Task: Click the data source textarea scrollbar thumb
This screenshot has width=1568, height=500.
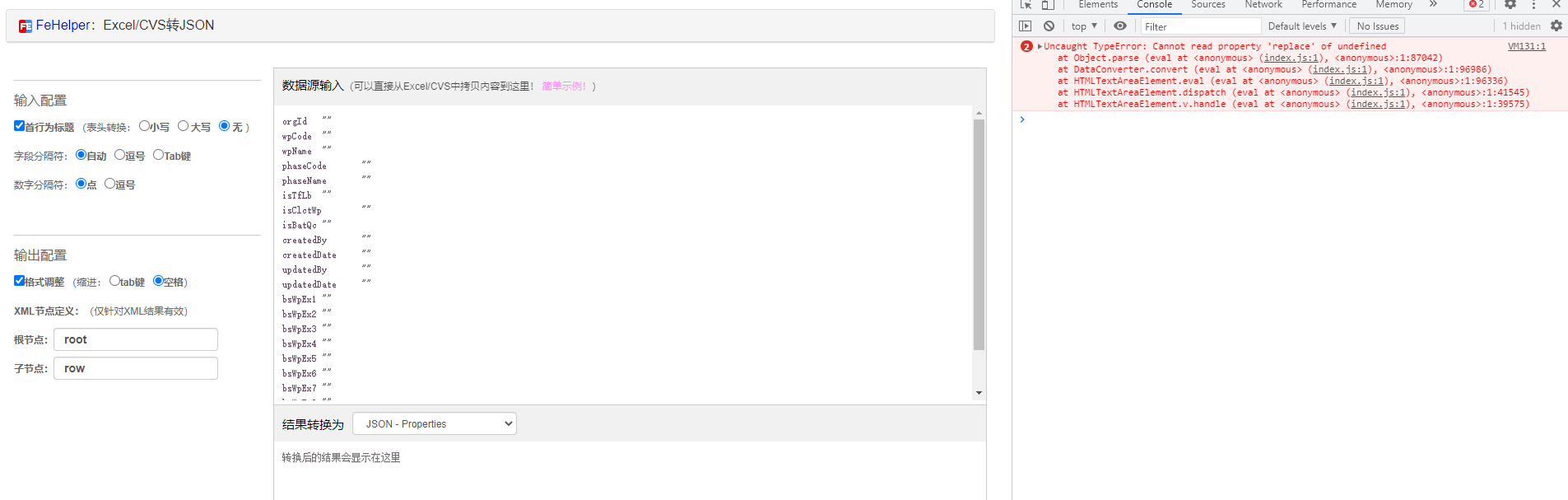Action: pyautogui.click(x=979, y=235)
